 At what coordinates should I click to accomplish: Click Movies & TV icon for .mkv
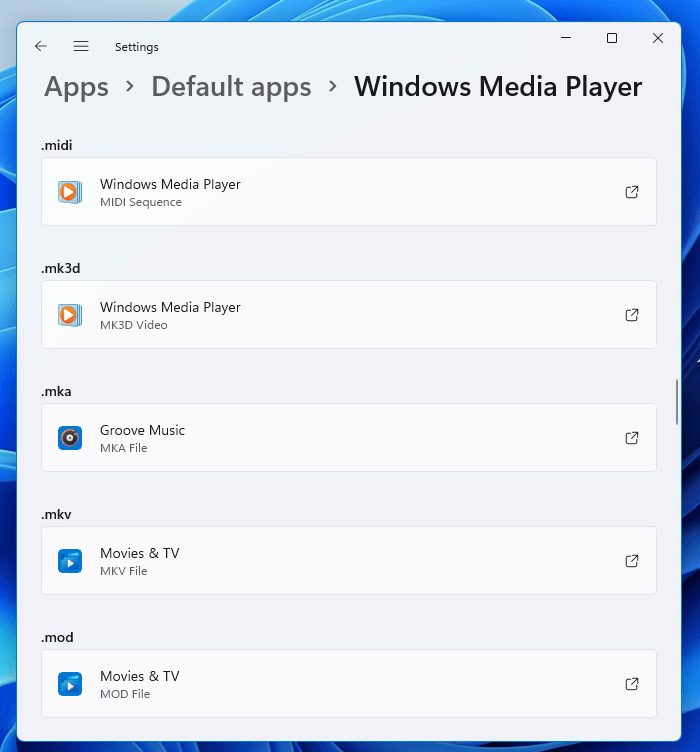pyautogui.click(x=70, y=561)
